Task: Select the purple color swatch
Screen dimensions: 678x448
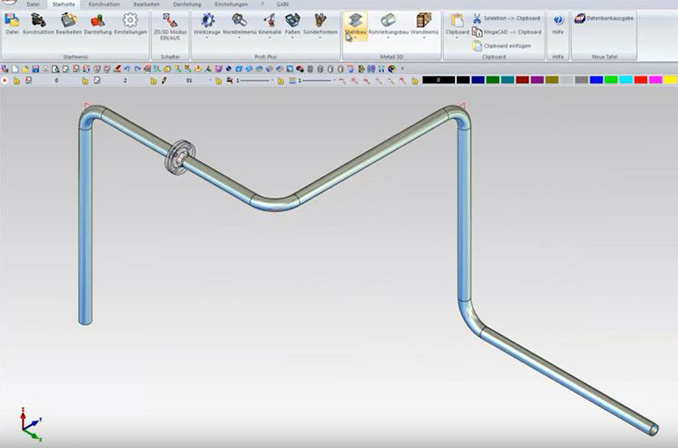Action: (537, 80)
